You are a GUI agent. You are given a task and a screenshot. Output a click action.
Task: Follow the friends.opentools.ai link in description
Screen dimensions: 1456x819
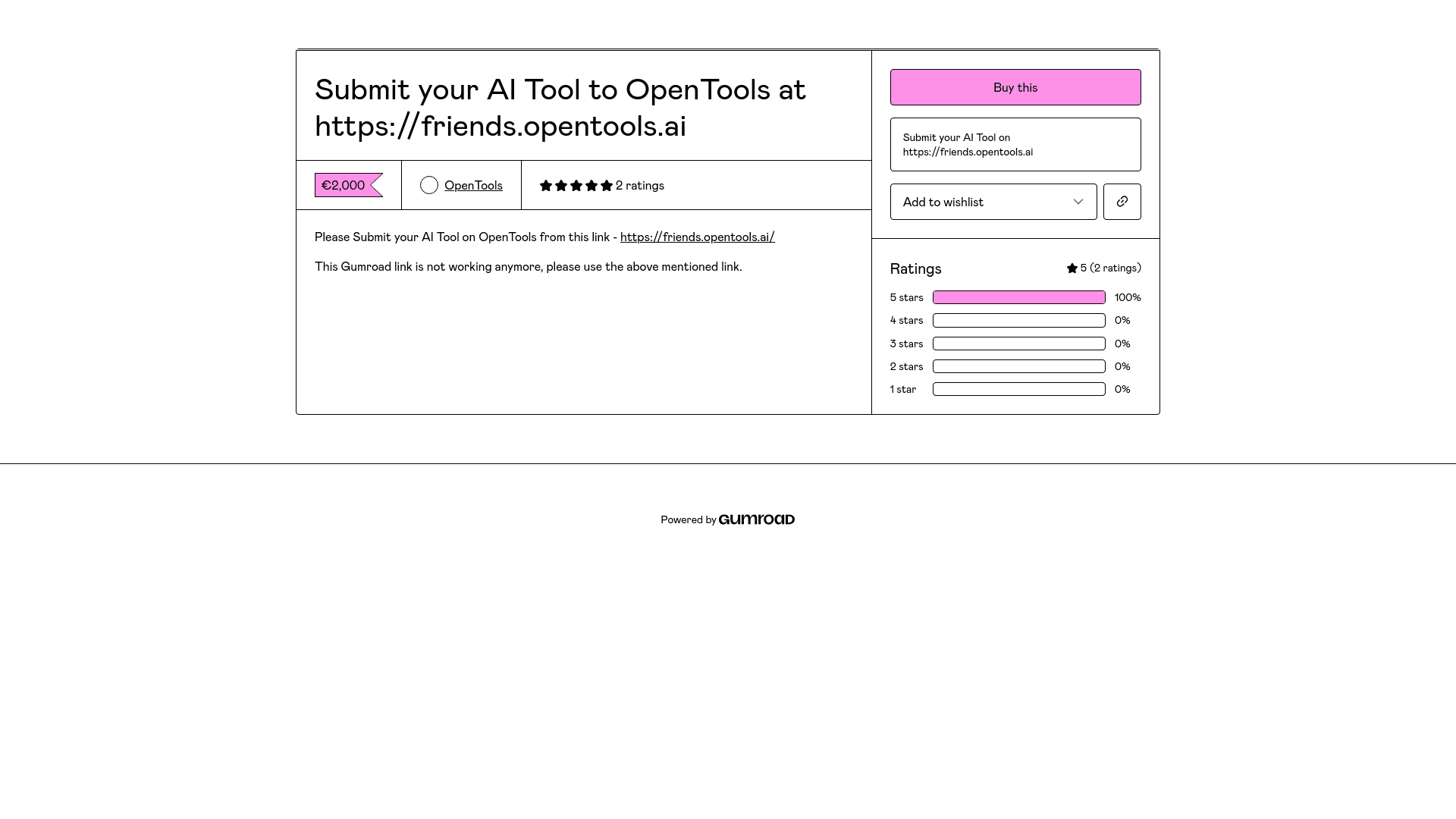[697, 237]
